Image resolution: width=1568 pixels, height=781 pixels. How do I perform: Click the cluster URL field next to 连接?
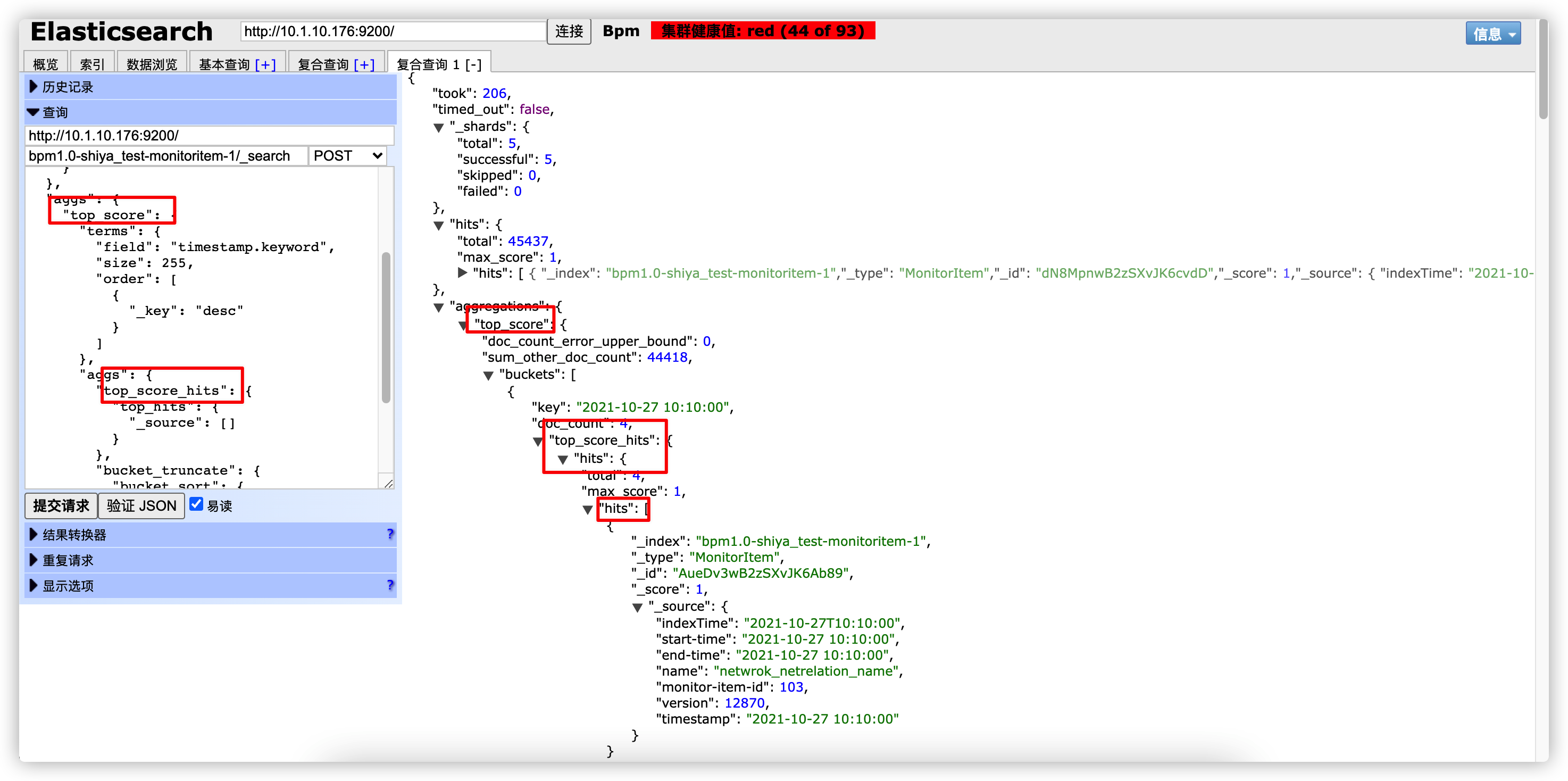393,31
